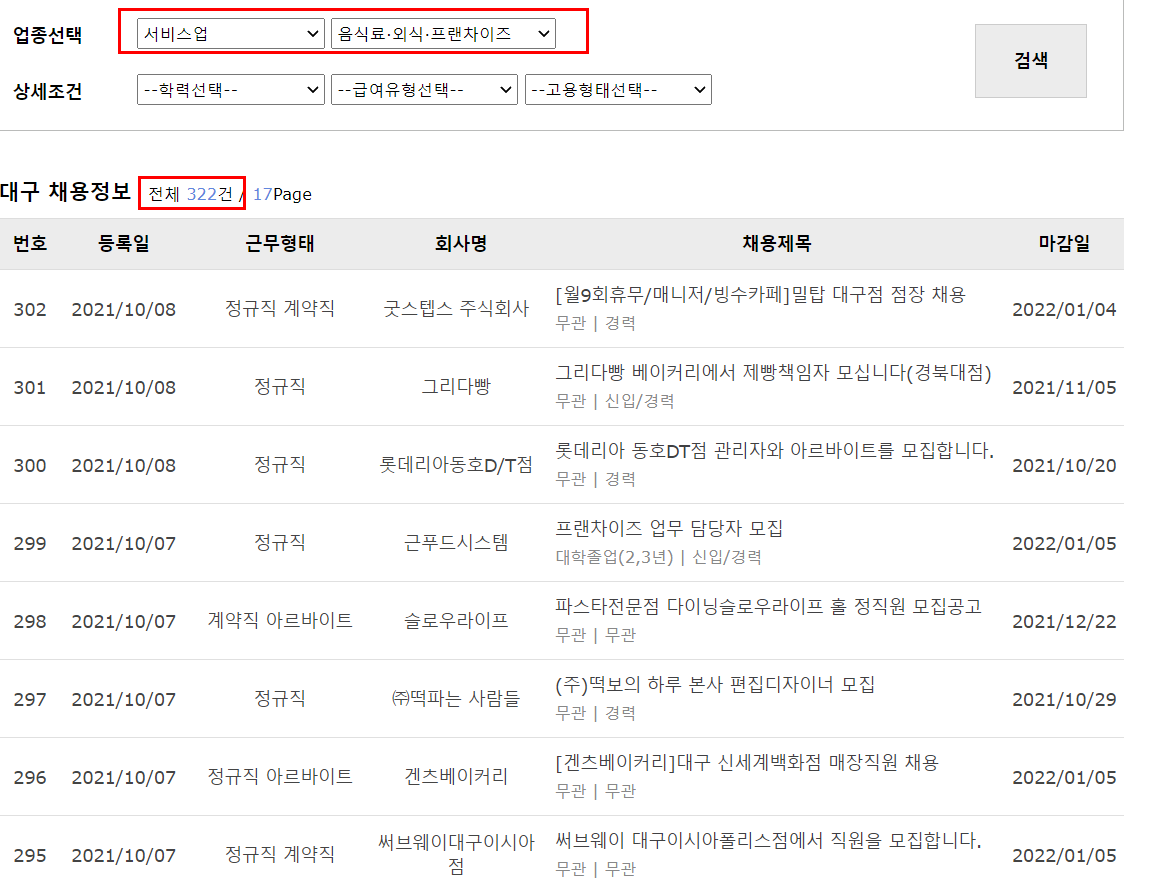Open (주)떡보의 하루 편집디자이너 posting
This screenshot has height=883, width=1153.
point(715,684)
